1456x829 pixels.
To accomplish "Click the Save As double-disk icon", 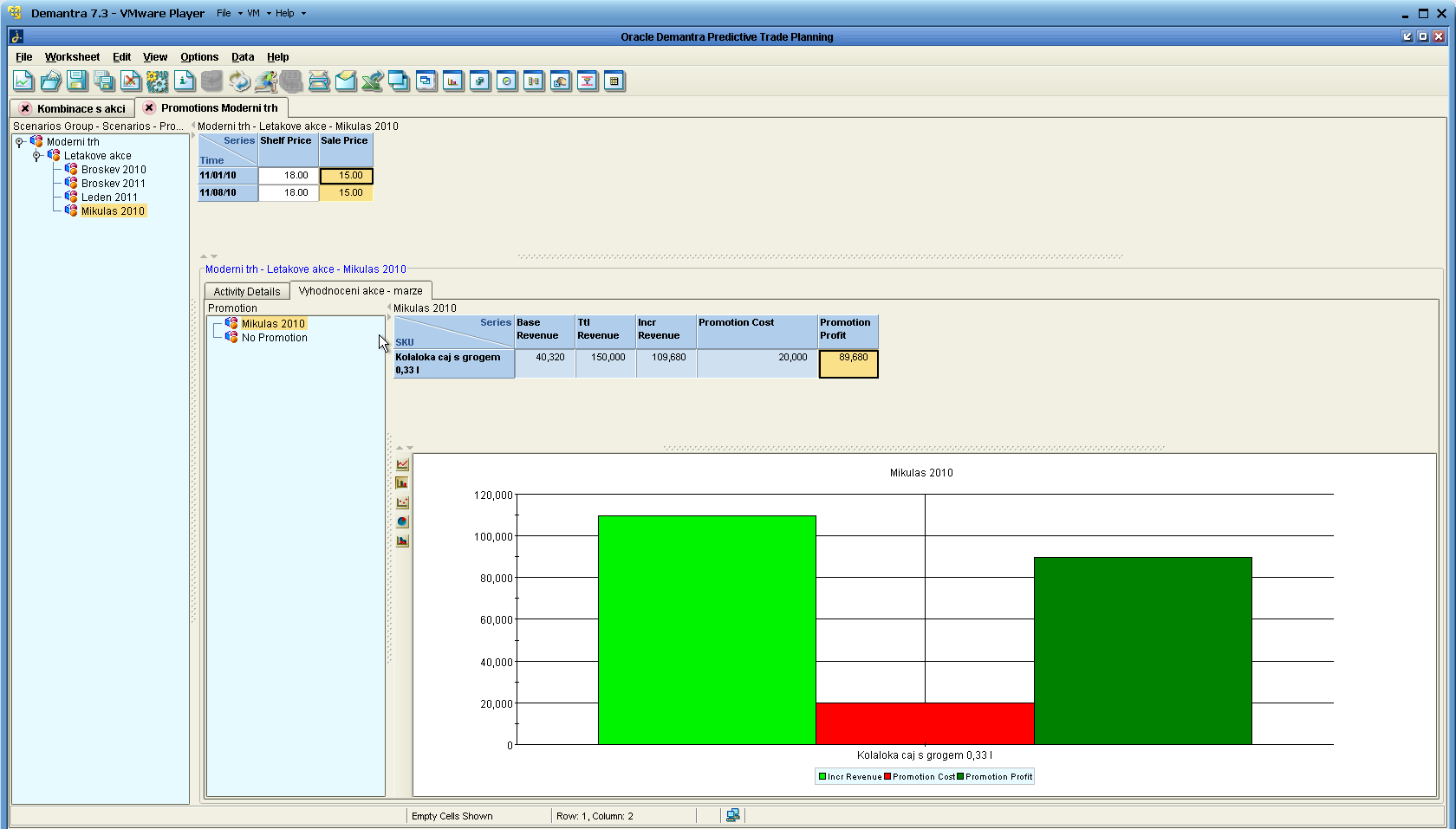I will click(x=104, y=81).
